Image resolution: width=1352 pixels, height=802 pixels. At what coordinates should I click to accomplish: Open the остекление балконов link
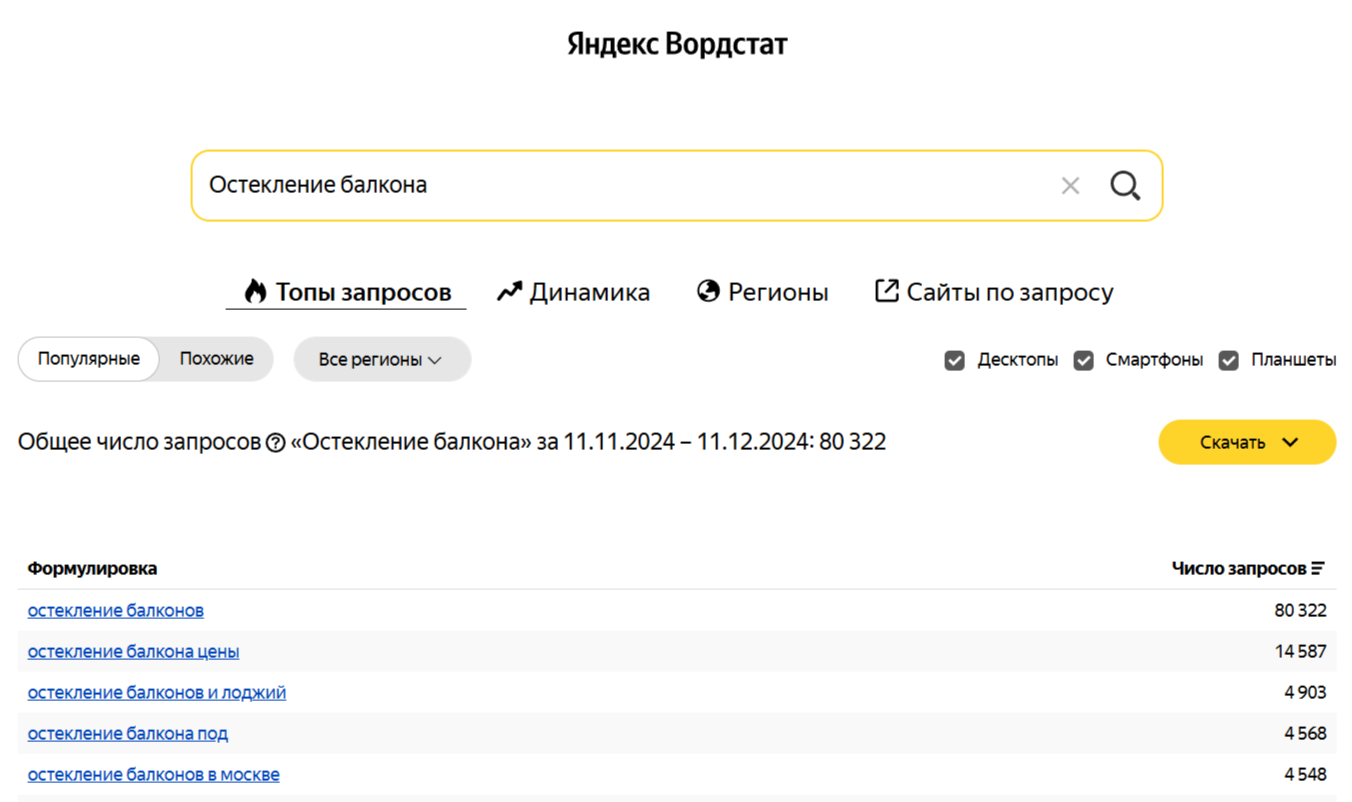point(116,610)
